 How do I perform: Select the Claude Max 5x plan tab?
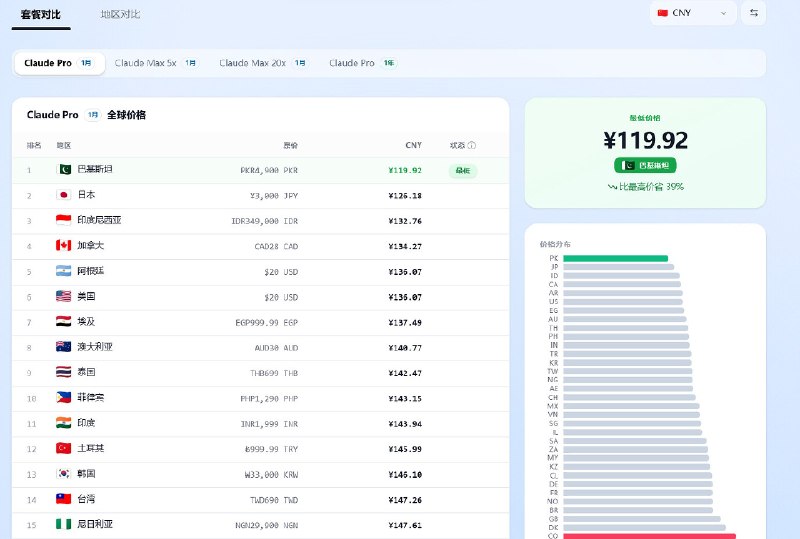coord(156,63)
